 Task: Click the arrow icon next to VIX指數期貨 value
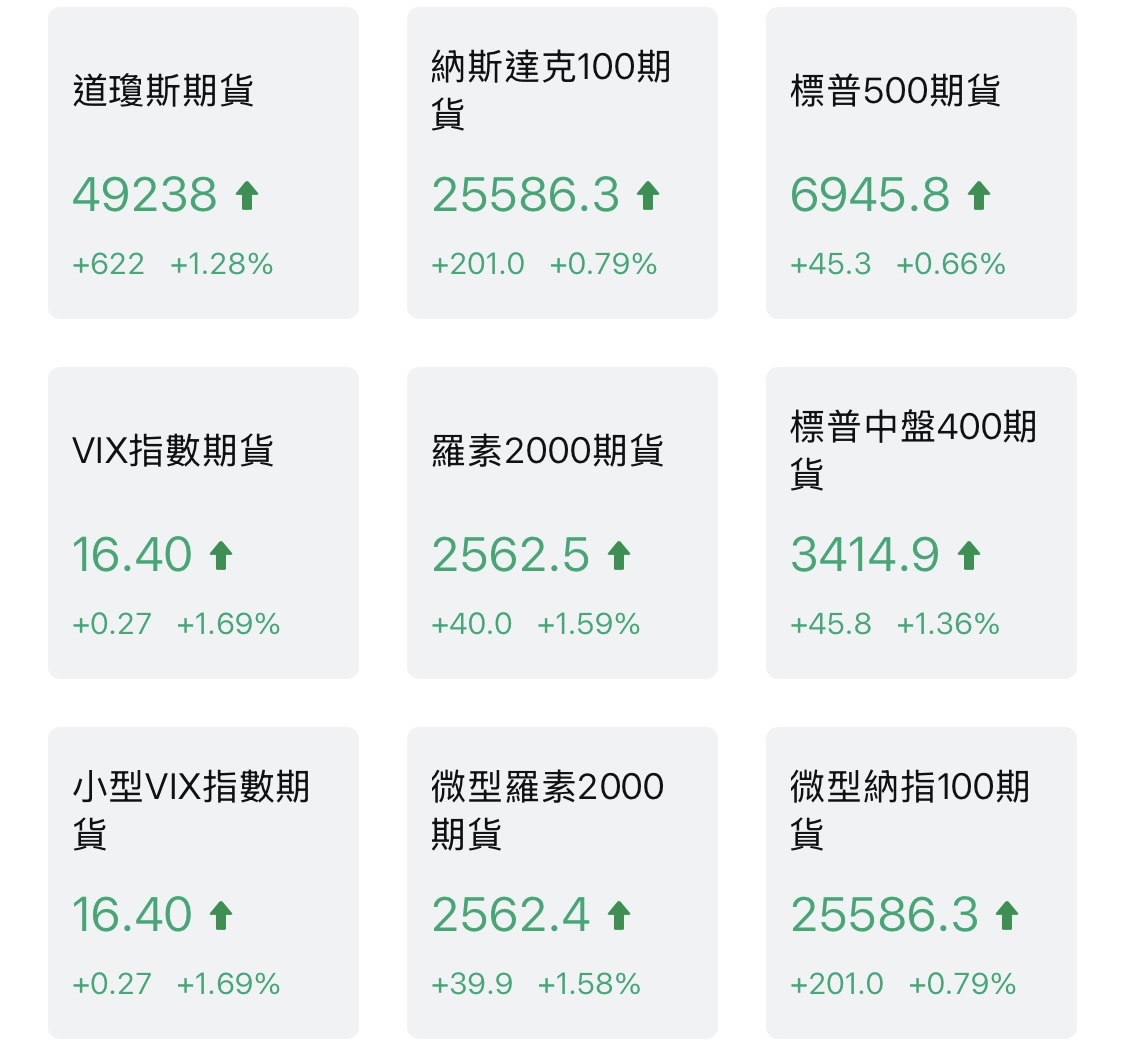(x=223, y=554)
